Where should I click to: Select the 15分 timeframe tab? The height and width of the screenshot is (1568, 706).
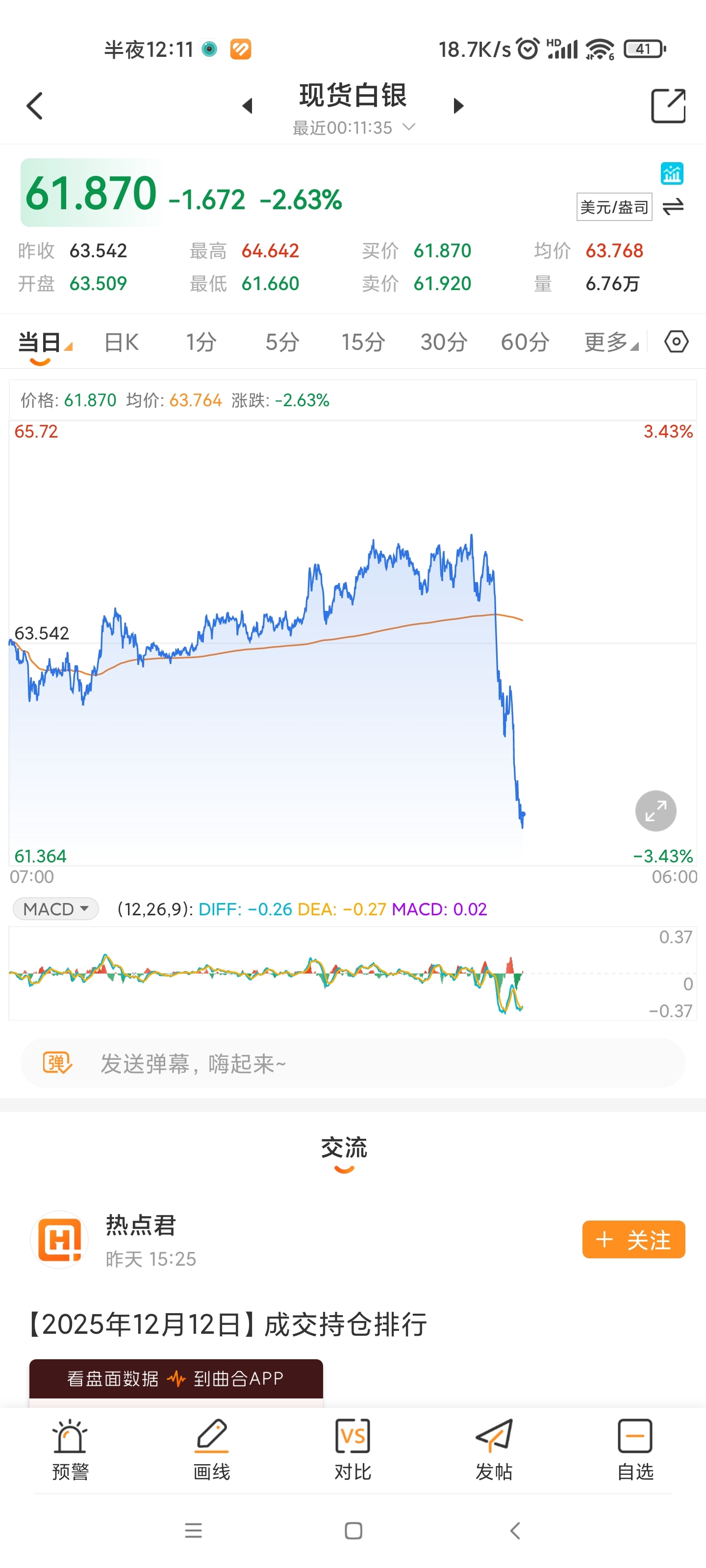[362, 342]
